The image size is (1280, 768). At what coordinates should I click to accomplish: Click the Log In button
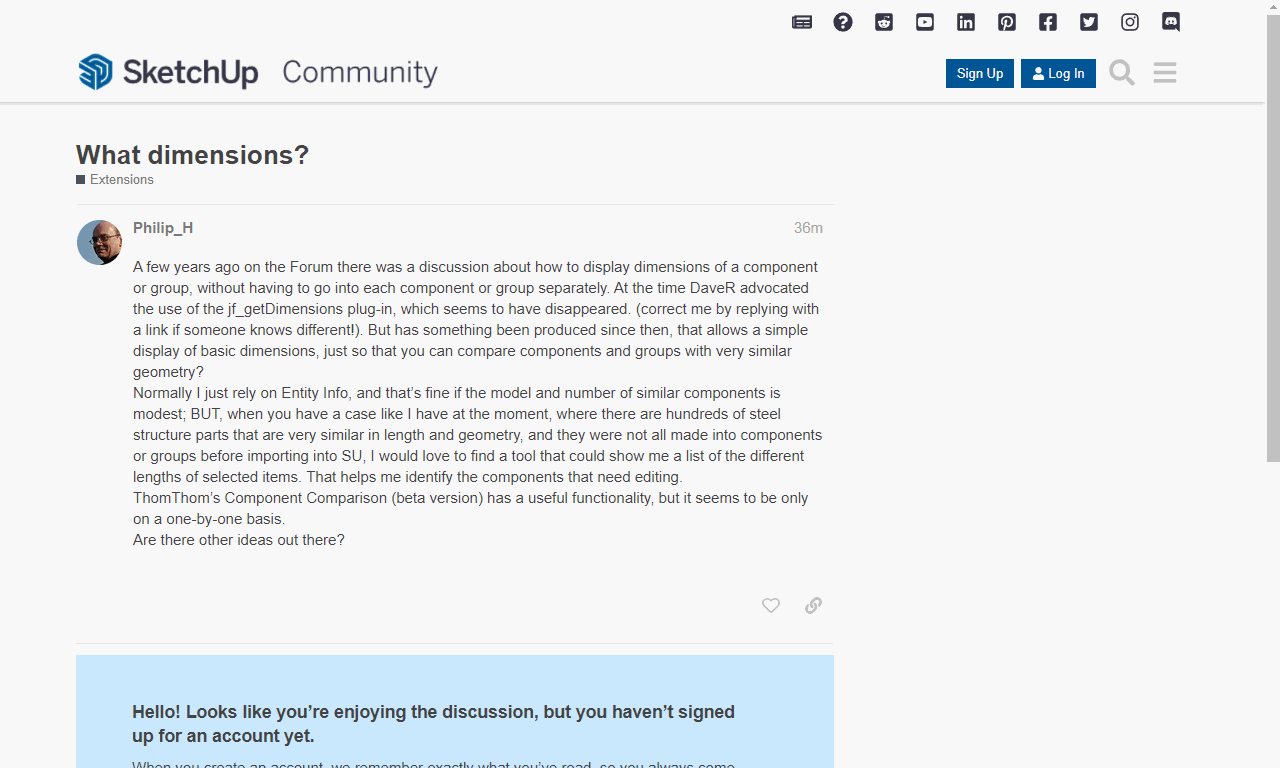click(x=1058, y=73)
